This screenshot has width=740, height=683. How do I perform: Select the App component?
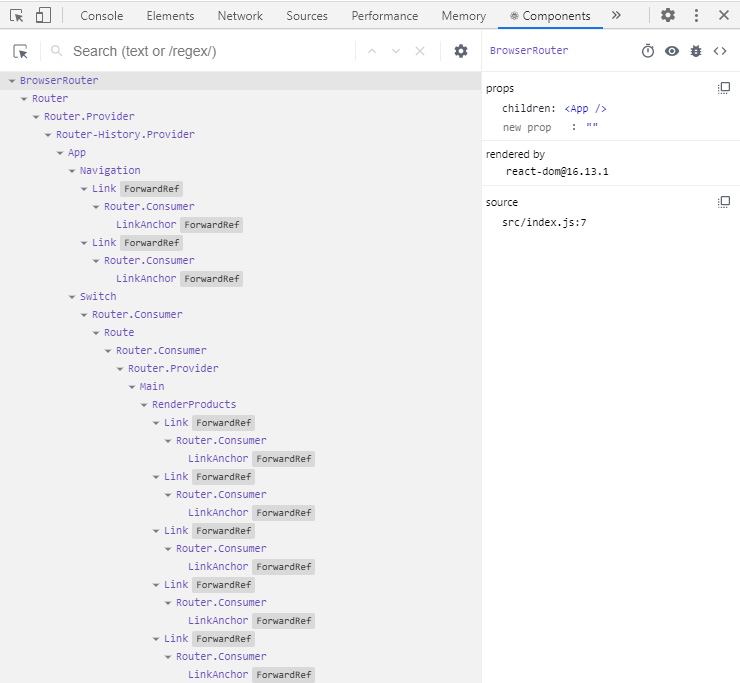tap(77, 152)
